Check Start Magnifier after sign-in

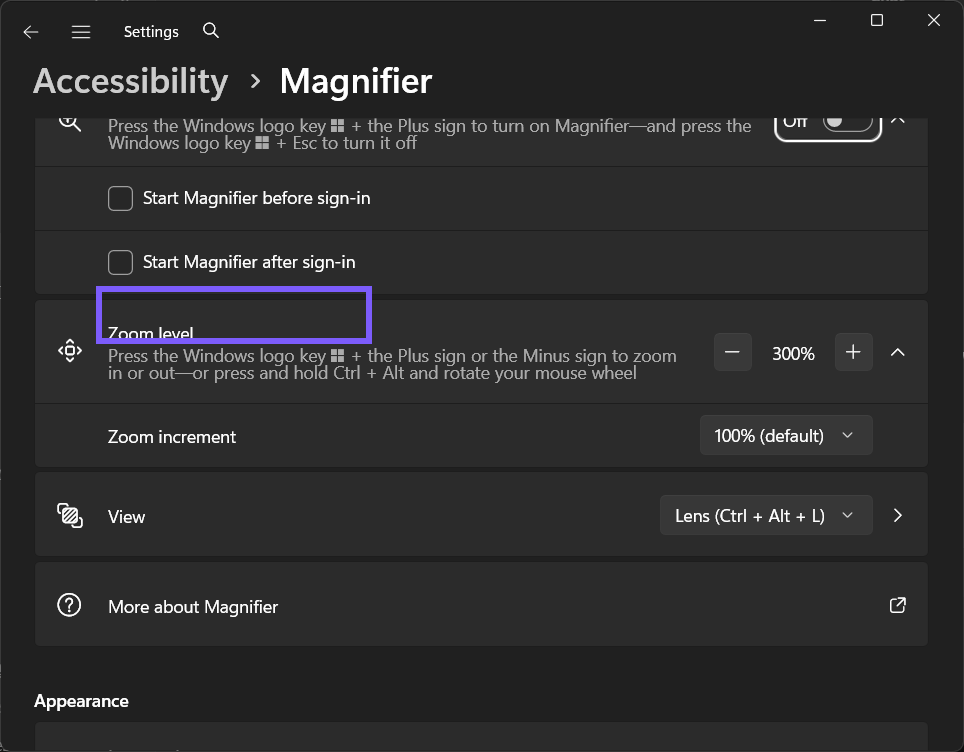[120, 263]
